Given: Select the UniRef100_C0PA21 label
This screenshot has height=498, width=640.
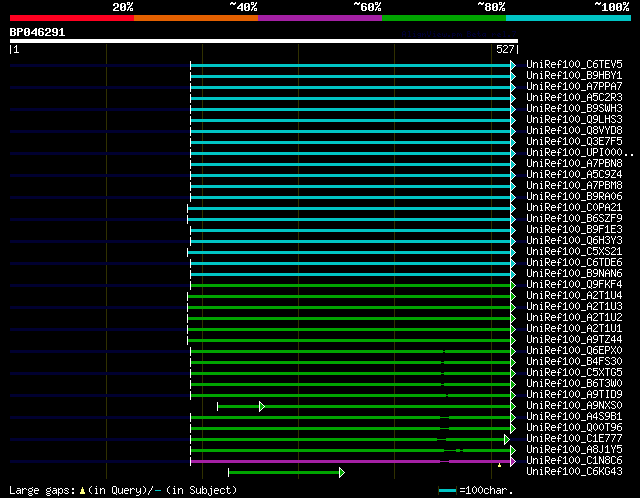Looking at the screenshot, I should [x=574, y=207].
